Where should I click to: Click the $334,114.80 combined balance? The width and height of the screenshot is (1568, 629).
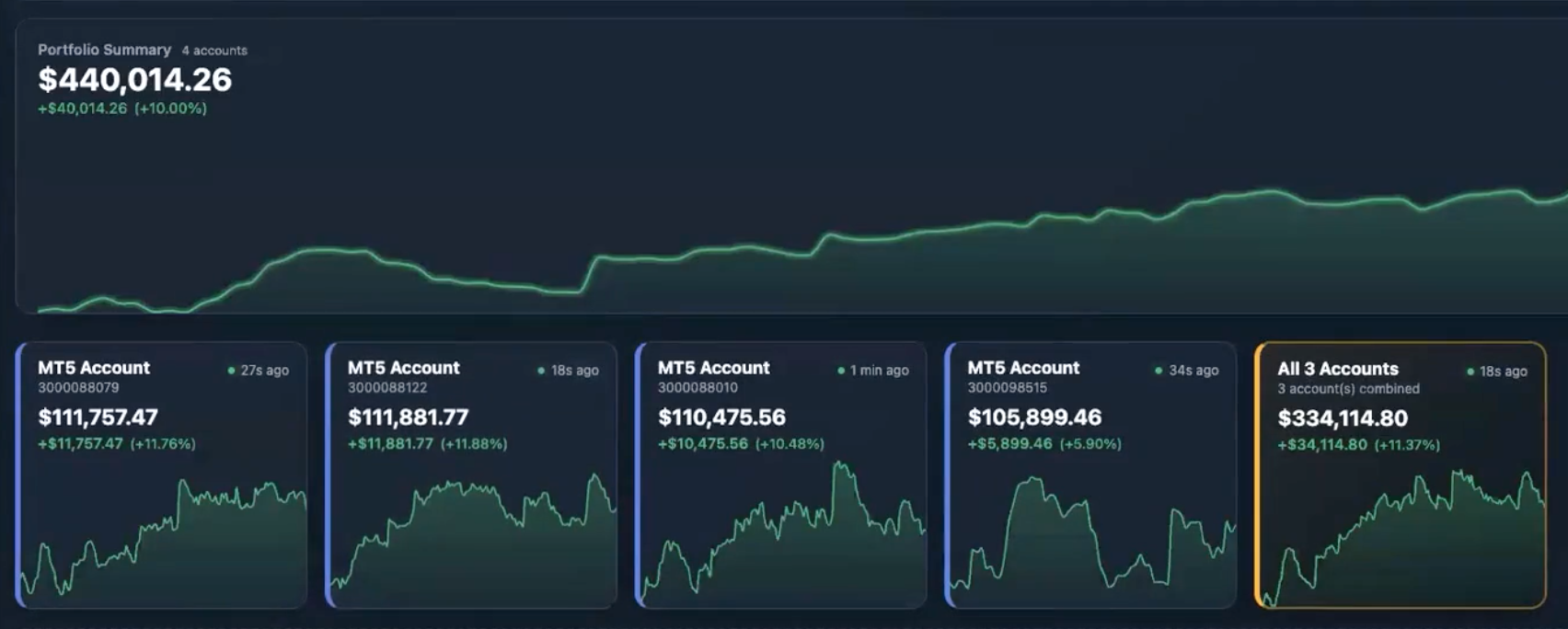tap(1343, 418)
